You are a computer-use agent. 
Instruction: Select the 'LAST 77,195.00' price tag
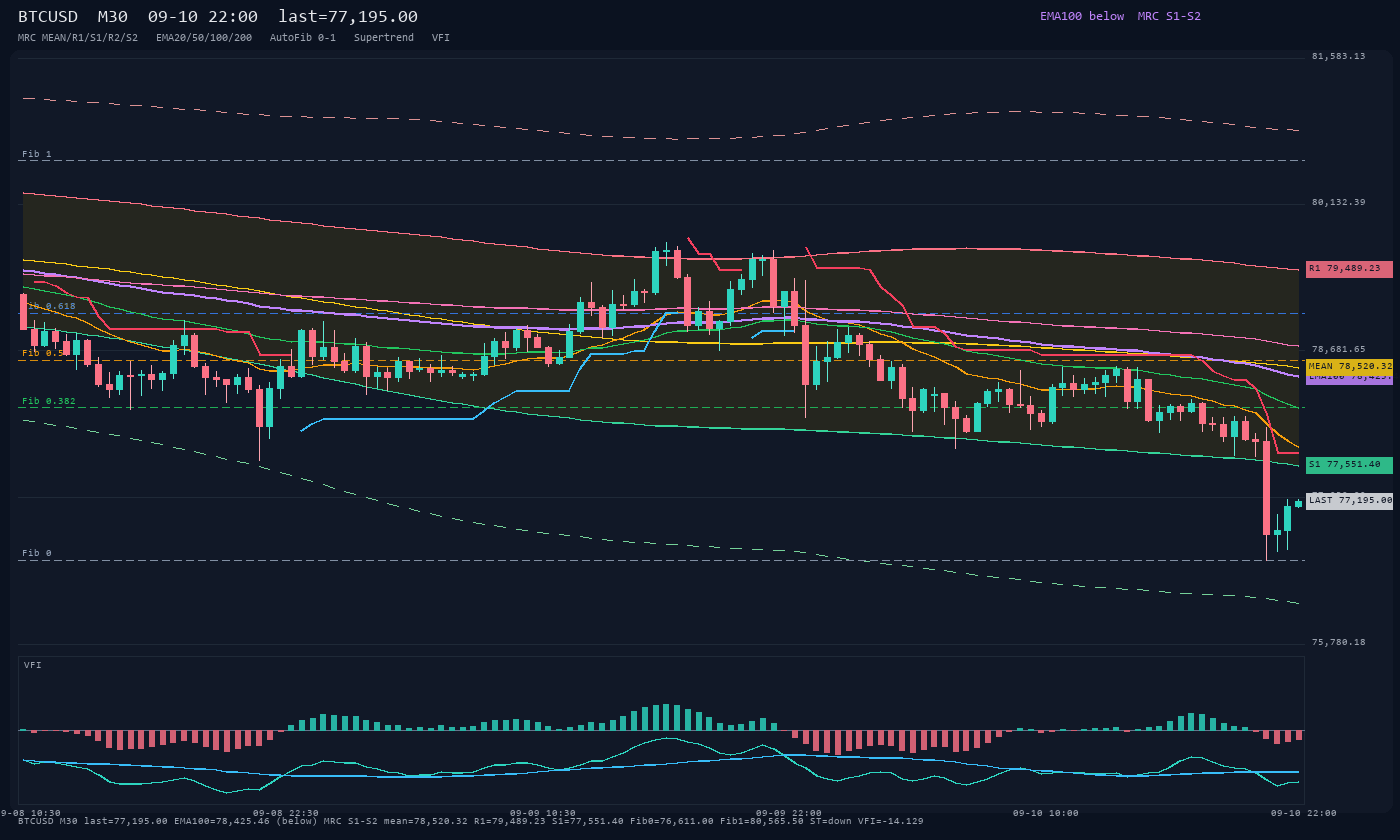tap(1349, 501)
